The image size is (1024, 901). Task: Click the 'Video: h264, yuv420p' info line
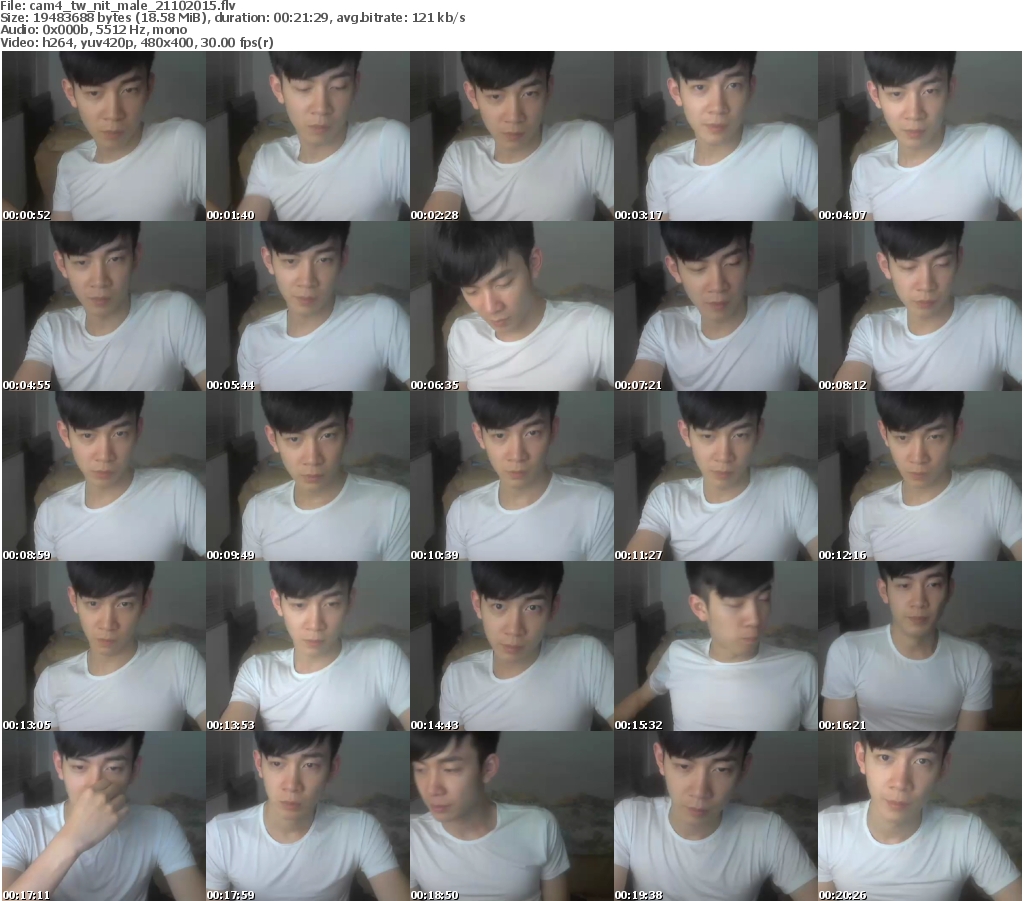click(x=136, y=42)
